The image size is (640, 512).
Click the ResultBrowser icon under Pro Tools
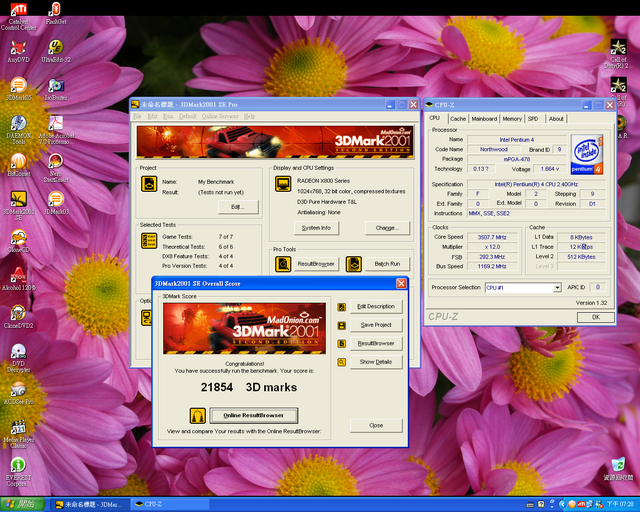(282, 264)
